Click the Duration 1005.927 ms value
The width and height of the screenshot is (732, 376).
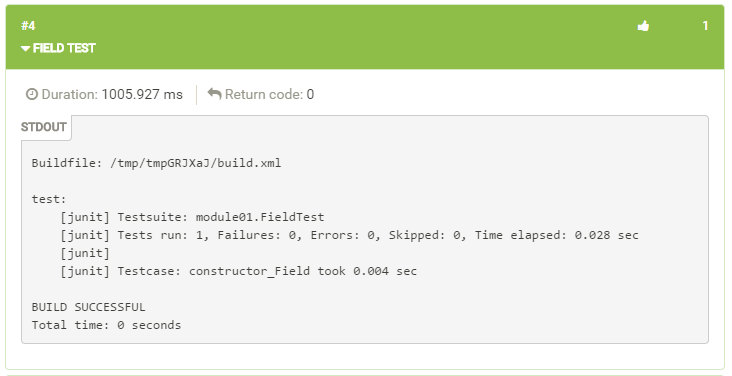142,94
